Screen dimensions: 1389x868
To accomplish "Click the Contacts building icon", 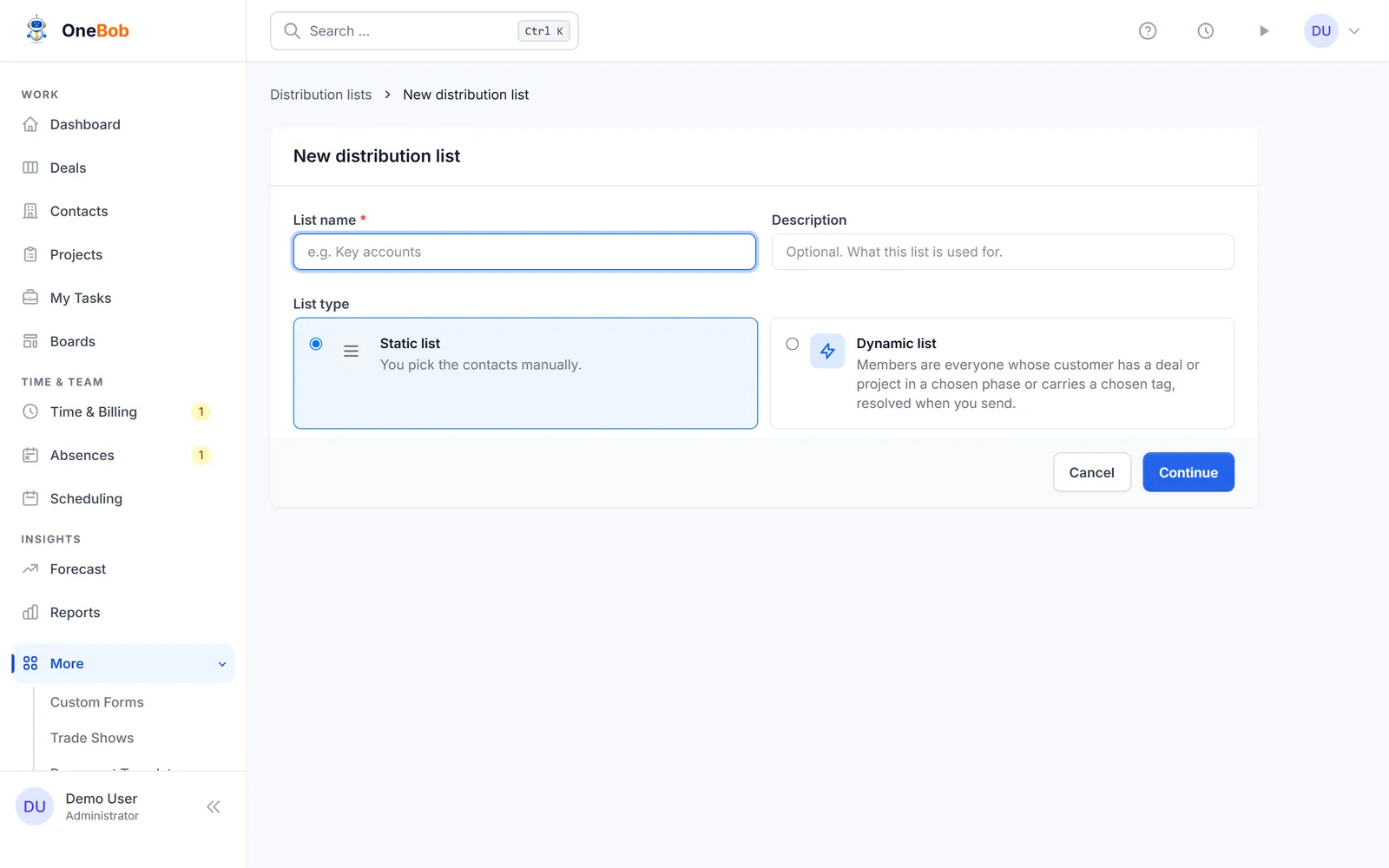I will coord(30,211).
